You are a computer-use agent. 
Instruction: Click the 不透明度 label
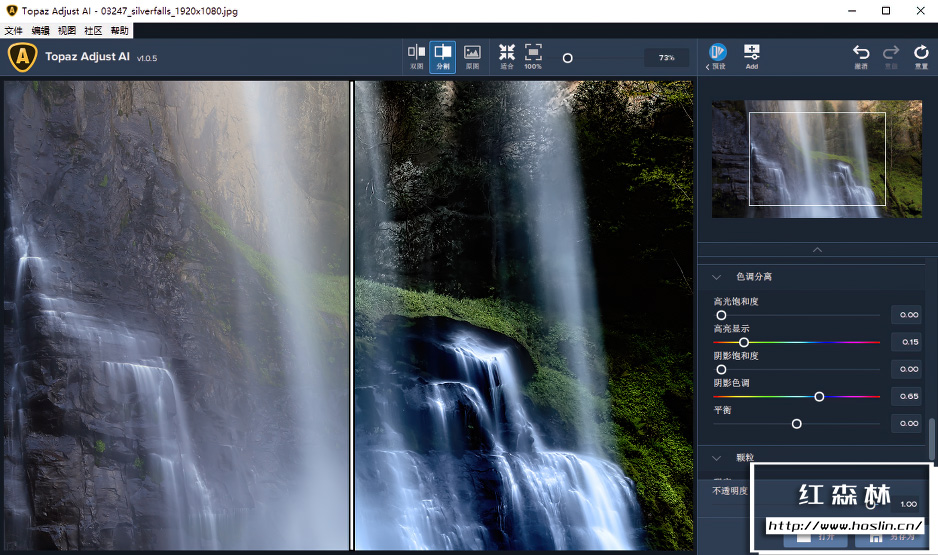point(730,491)
